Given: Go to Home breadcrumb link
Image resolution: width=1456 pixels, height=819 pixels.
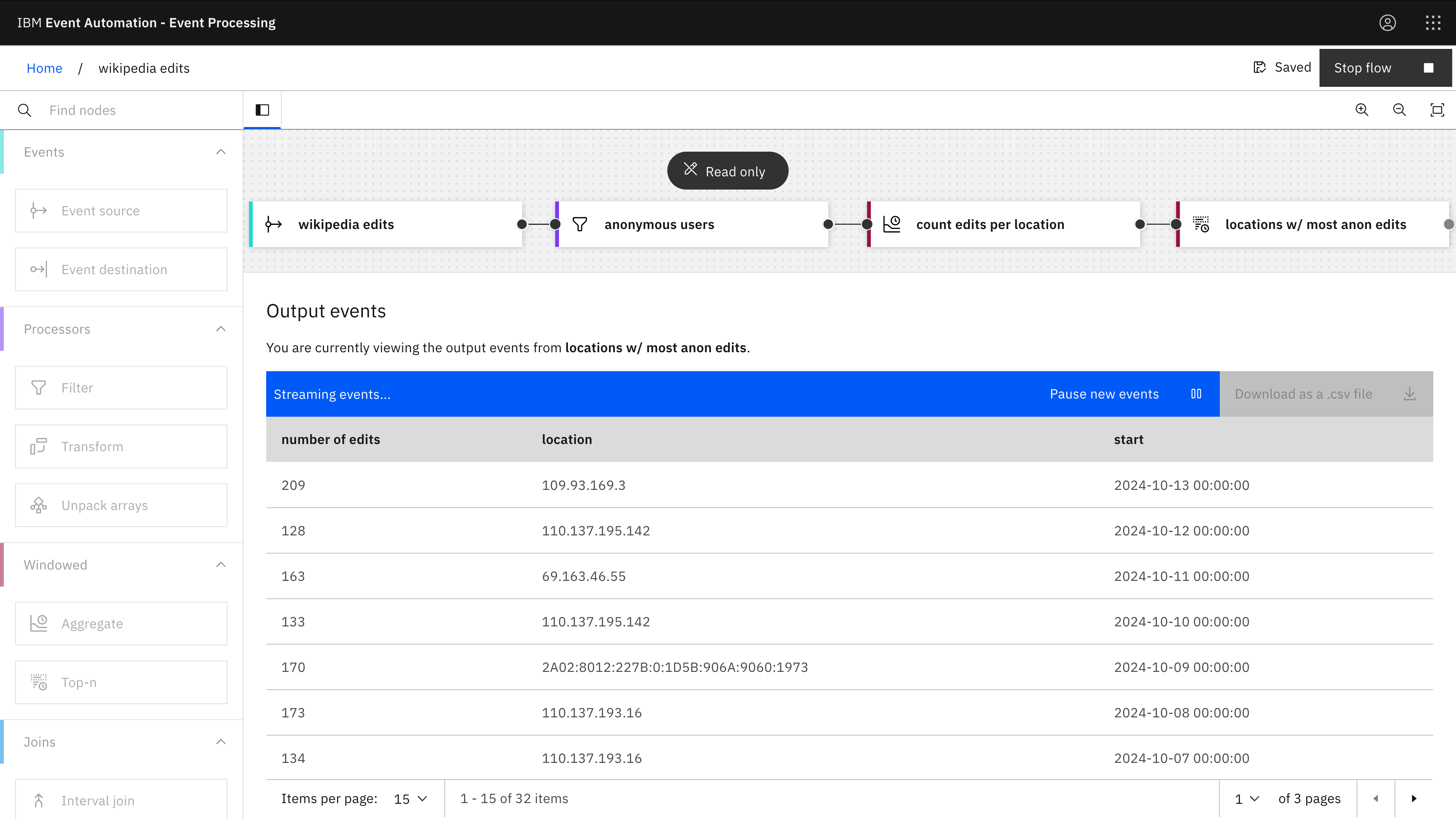Looking at the screenshot, I should [44, 68].
